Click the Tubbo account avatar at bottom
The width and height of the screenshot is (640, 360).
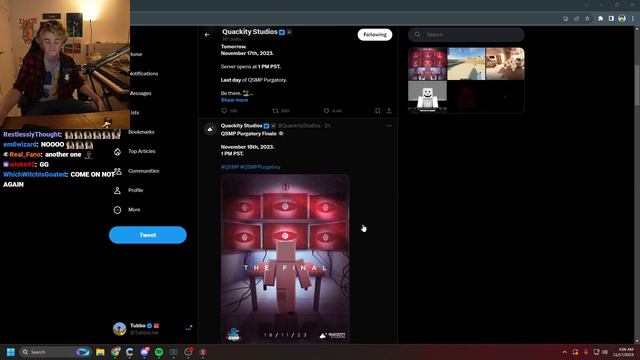(120, 329)
